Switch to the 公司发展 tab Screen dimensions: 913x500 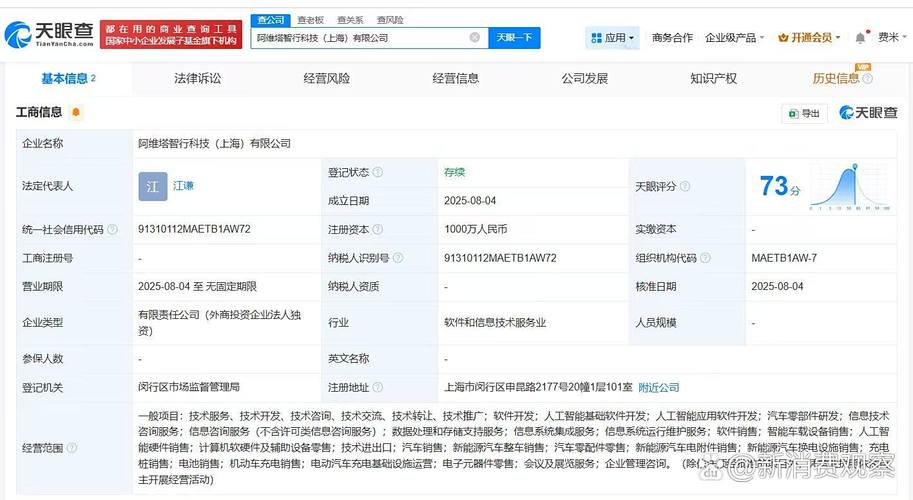tap(585, 79)
